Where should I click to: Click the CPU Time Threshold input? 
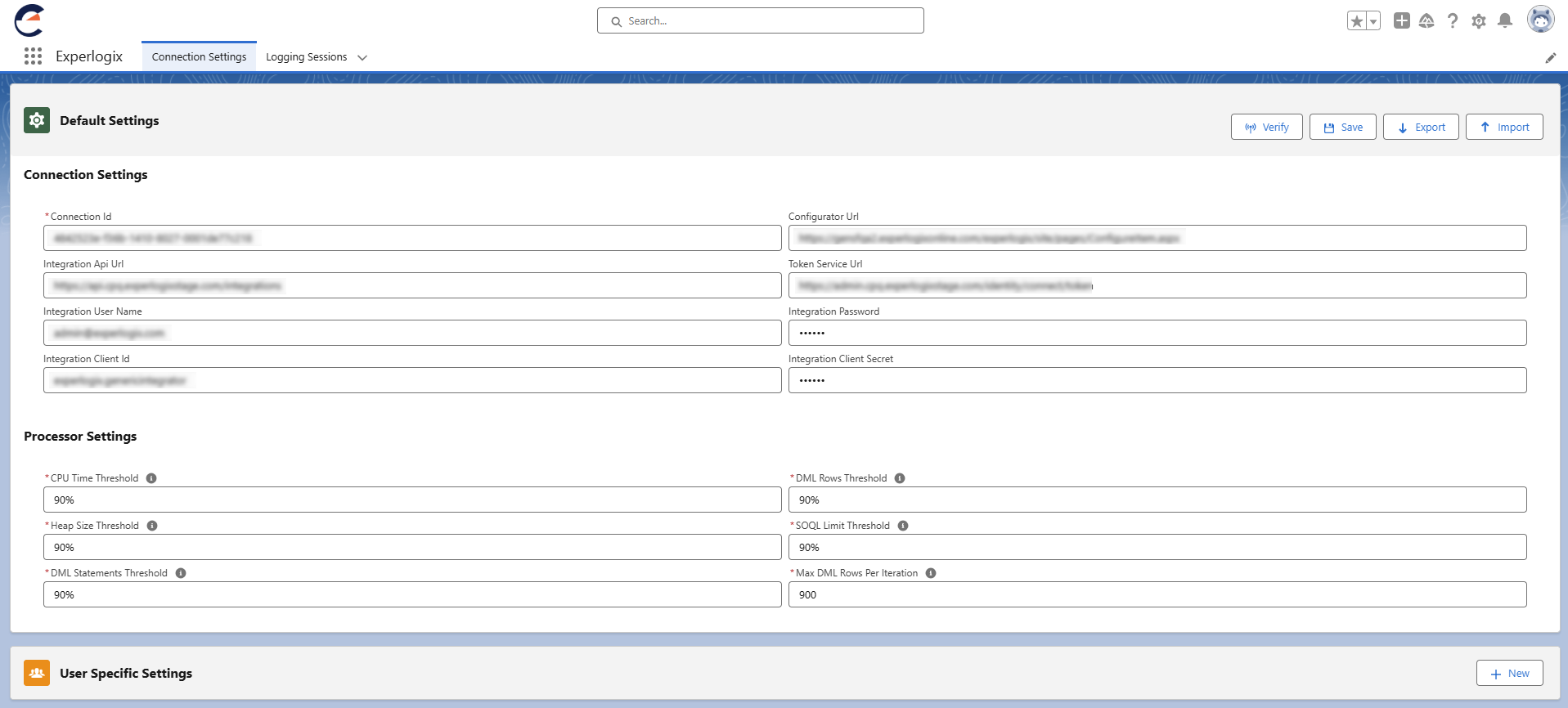click(412, 500)
